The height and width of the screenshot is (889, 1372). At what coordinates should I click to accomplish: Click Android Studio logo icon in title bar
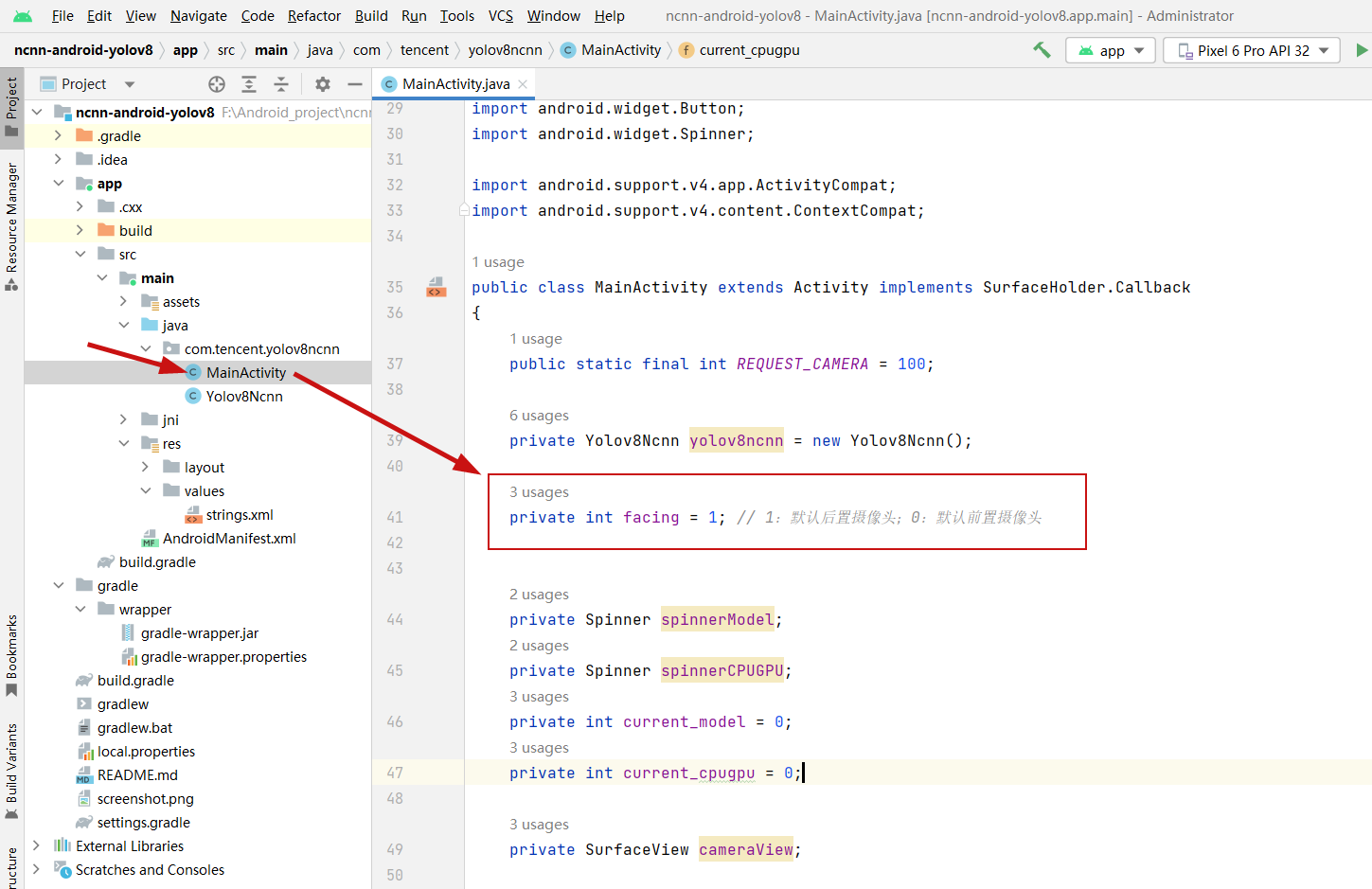point(23,16)
